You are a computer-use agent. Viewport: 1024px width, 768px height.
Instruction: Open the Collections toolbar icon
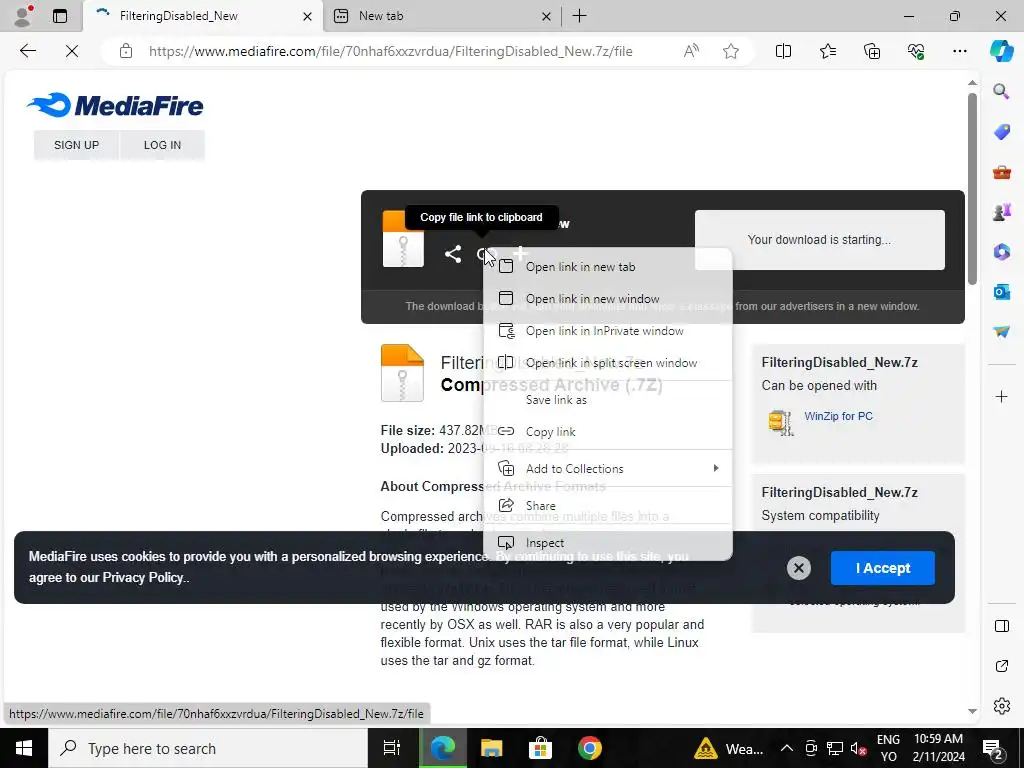(872, 51)
